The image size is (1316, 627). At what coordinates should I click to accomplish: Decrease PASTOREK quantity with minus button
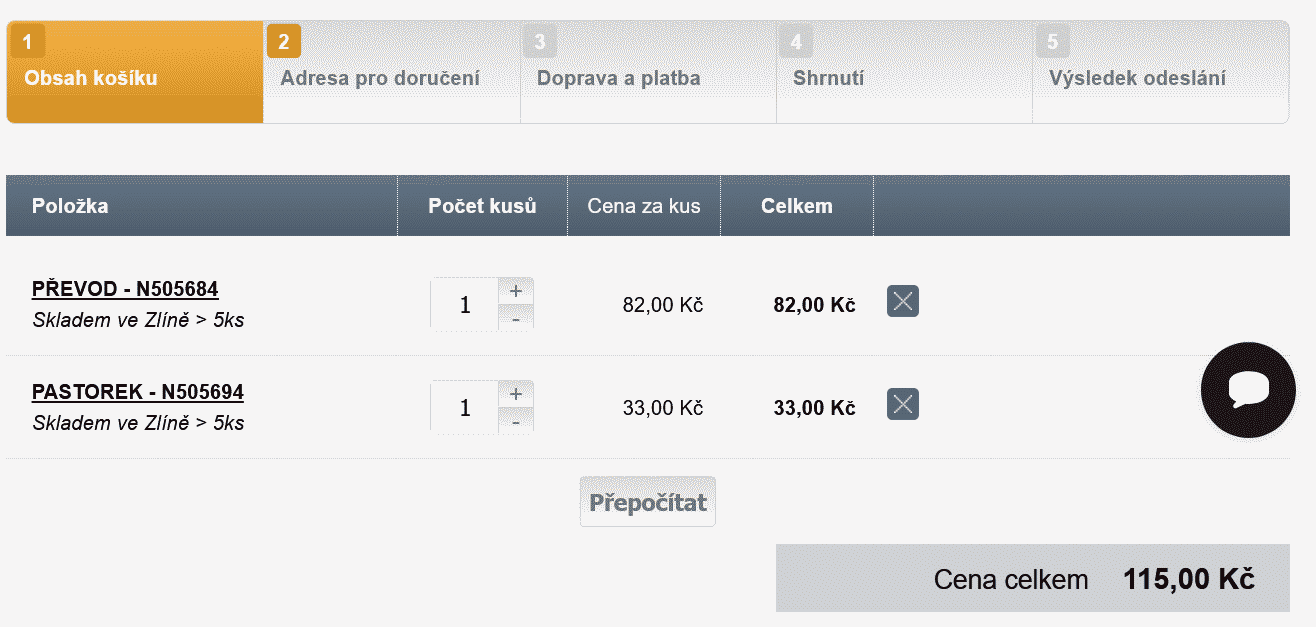(x=516, y=421)
